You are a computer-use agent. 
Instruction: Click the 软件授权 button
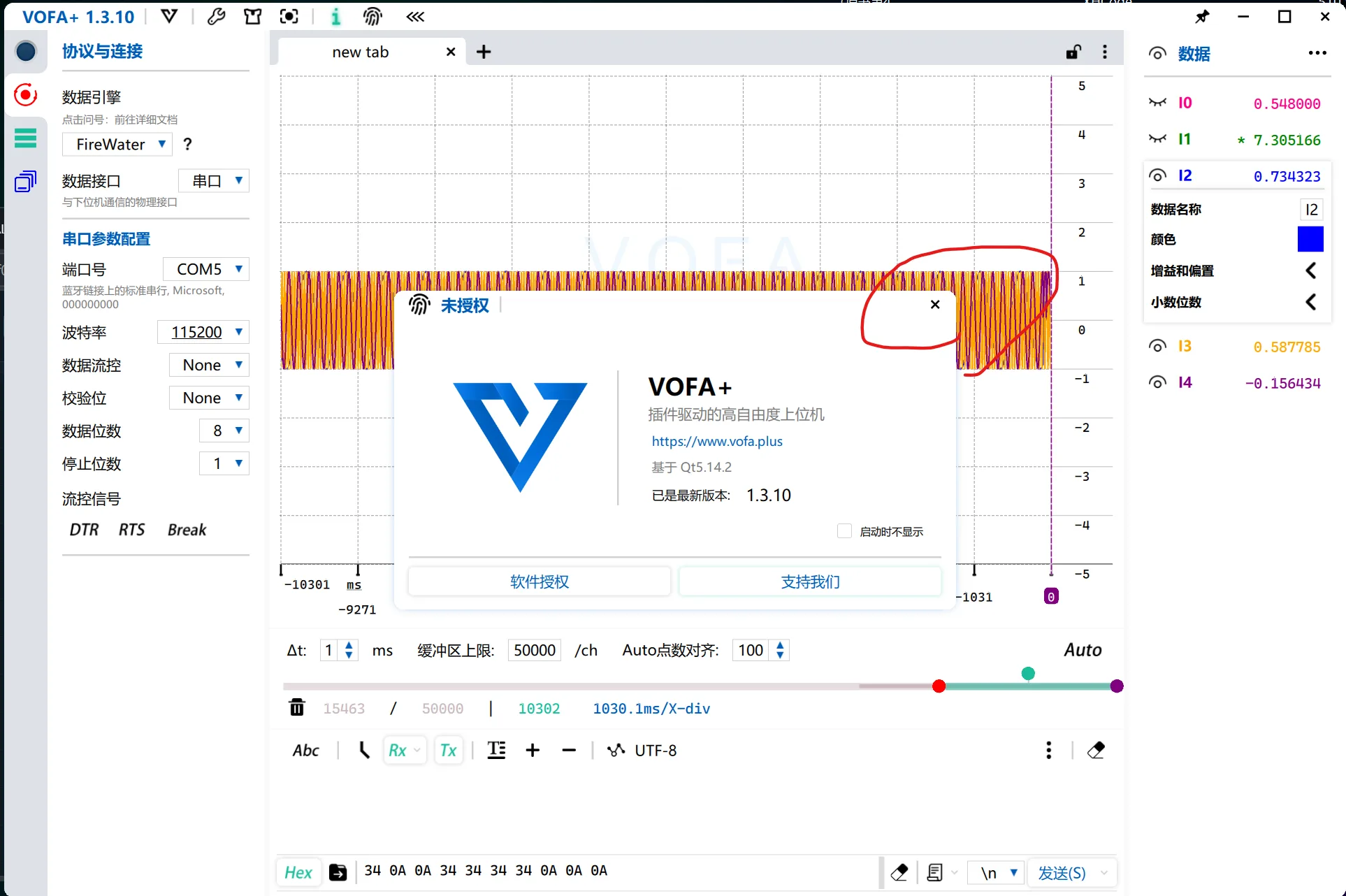[x=540, y=581]
